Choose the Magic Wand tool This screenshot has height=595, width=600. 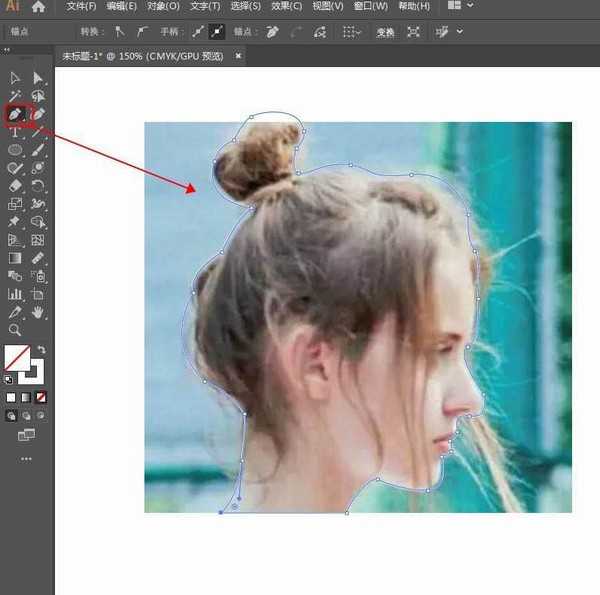[15, 96]
